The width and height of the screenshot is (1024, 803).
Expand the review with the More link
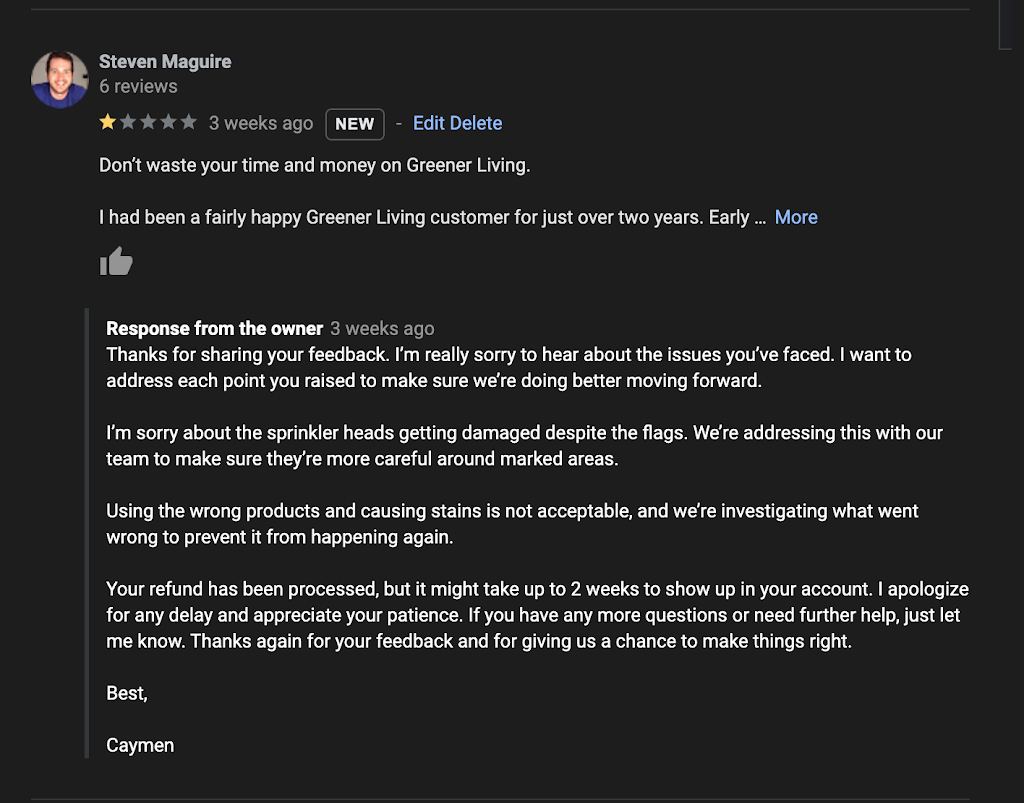[x=796, y=217]
